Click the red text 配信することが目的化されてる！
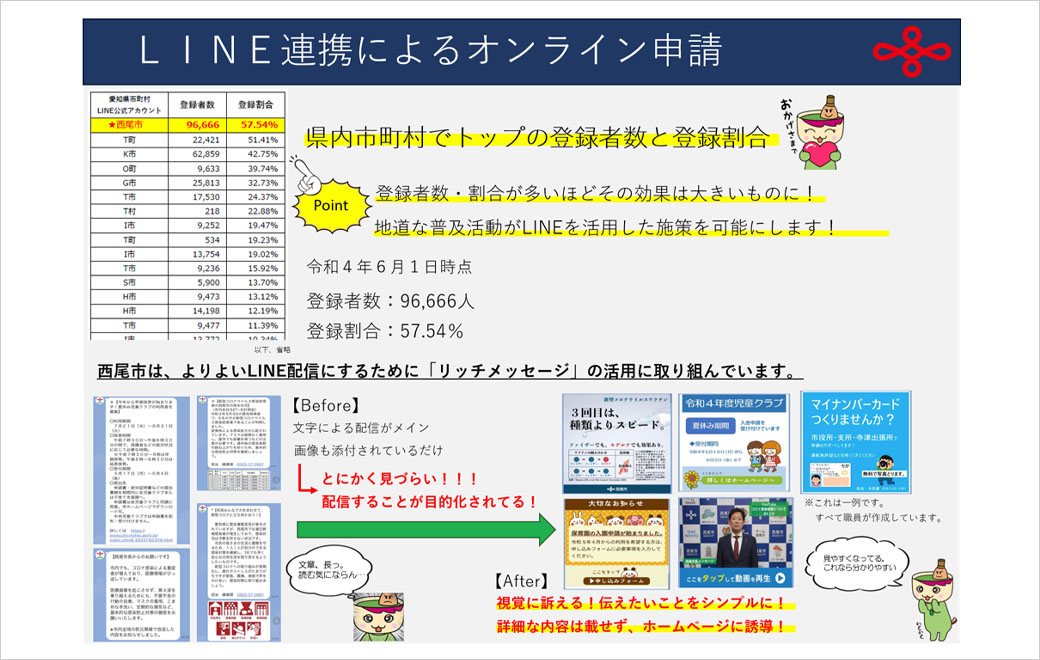1040x660 pixels. [x=430, y=502]
